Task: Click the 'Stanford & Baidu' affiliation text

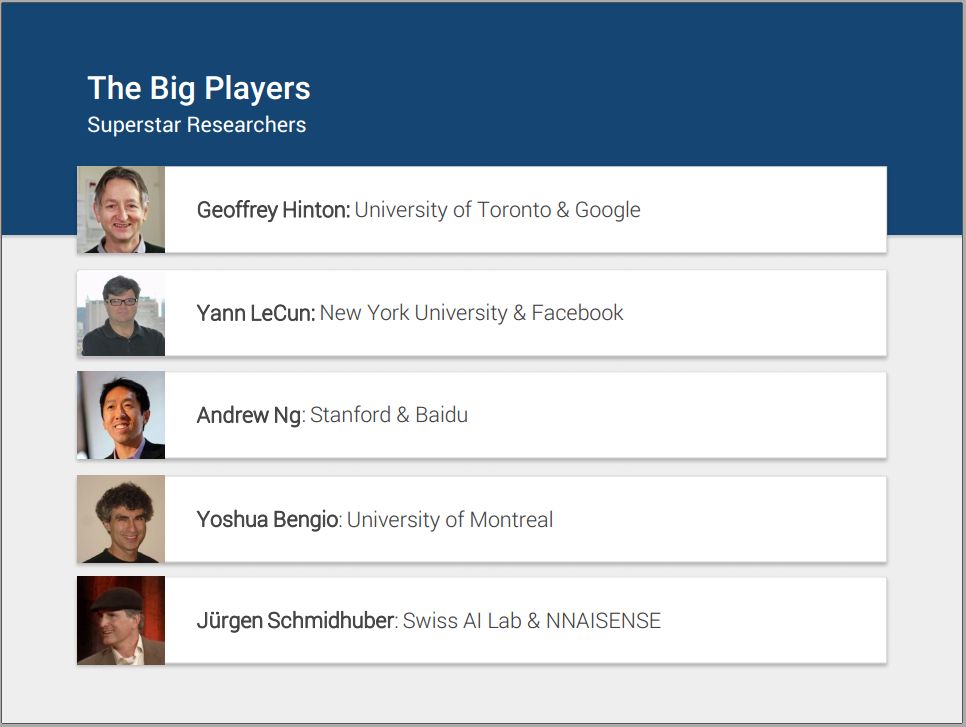Action: point(389,415)
